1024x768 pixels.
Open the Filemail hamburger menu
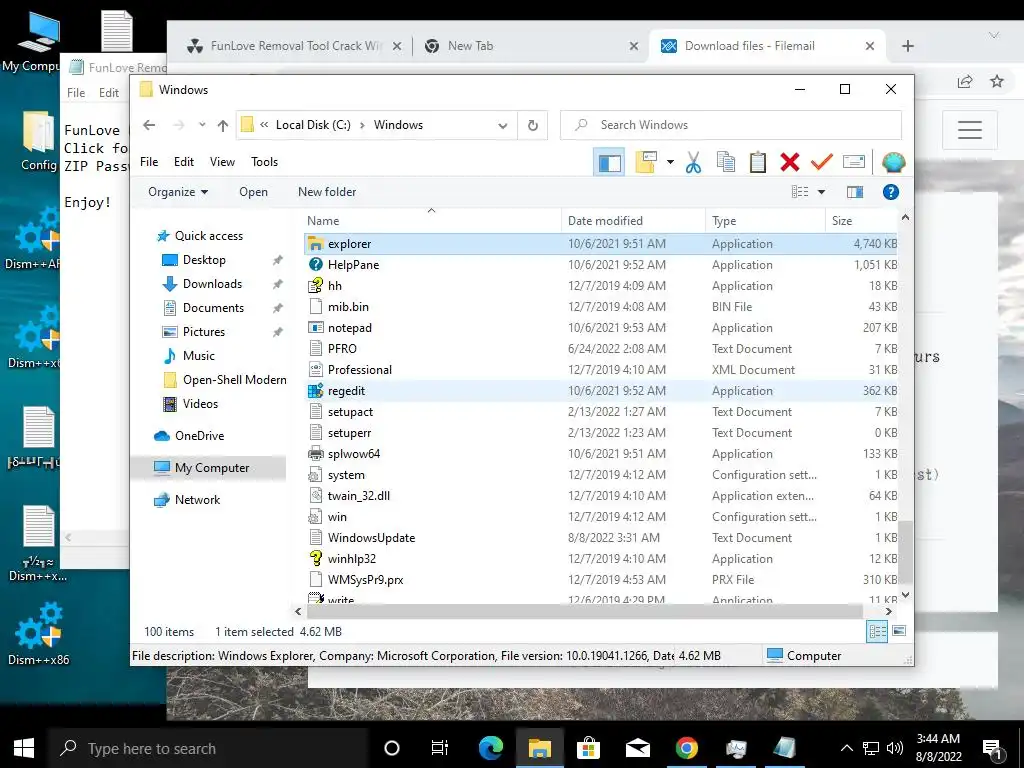click(970, 130)
